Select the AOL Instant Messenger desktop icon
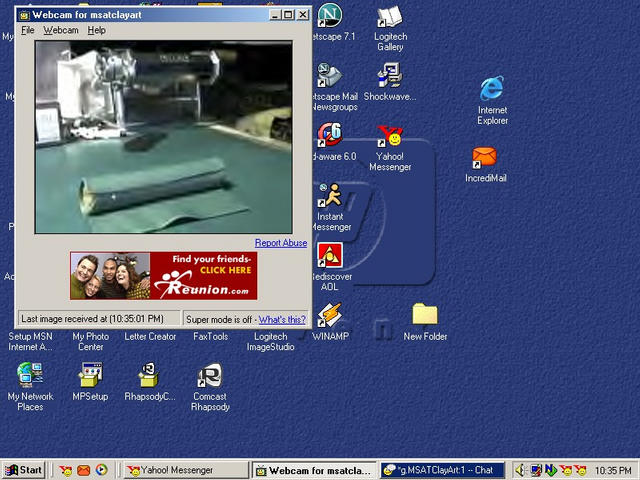The height and width of the screenshot is (480, 640). (330, 195)
